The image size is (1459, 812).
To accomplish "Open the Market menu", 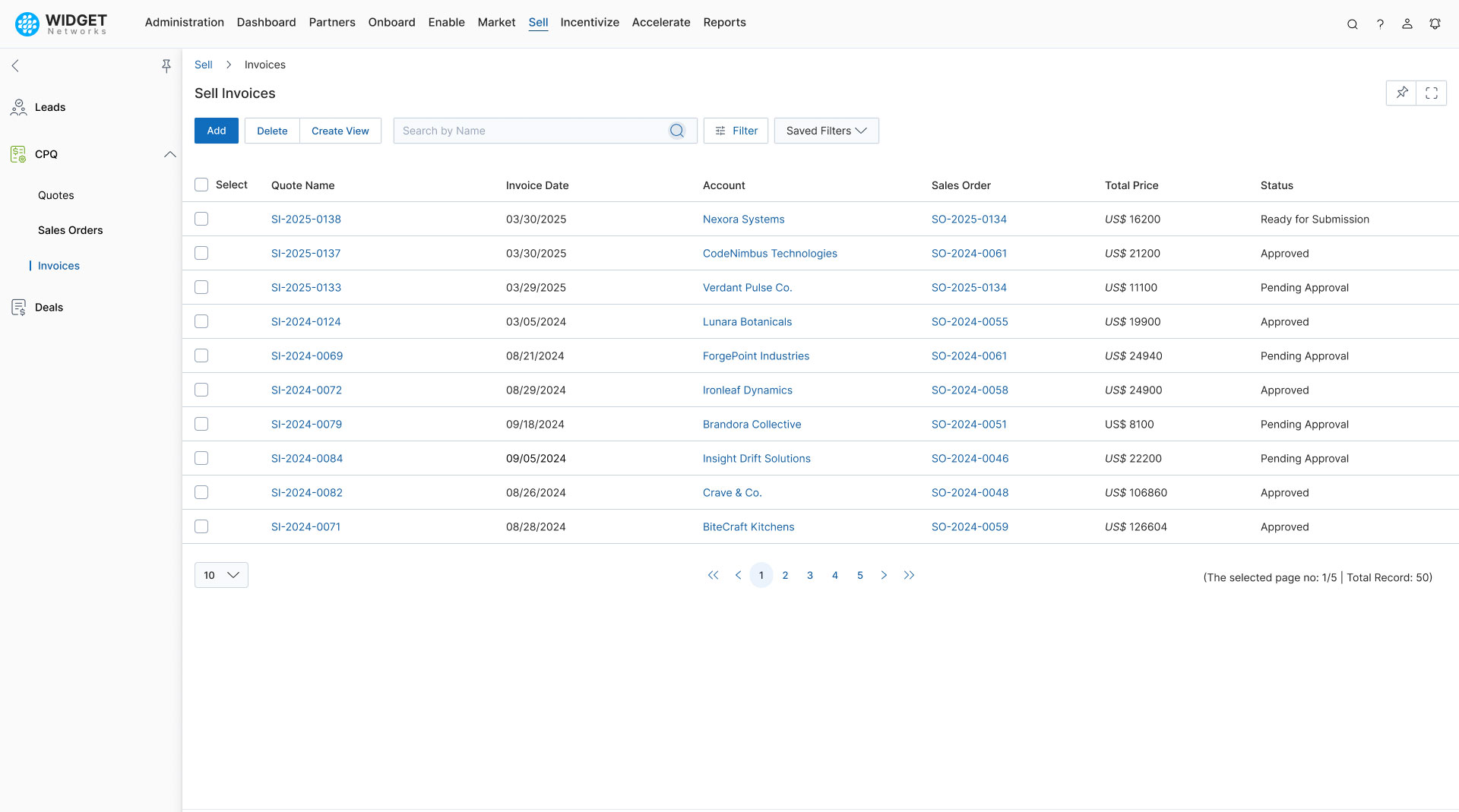I will pos(496,23).
